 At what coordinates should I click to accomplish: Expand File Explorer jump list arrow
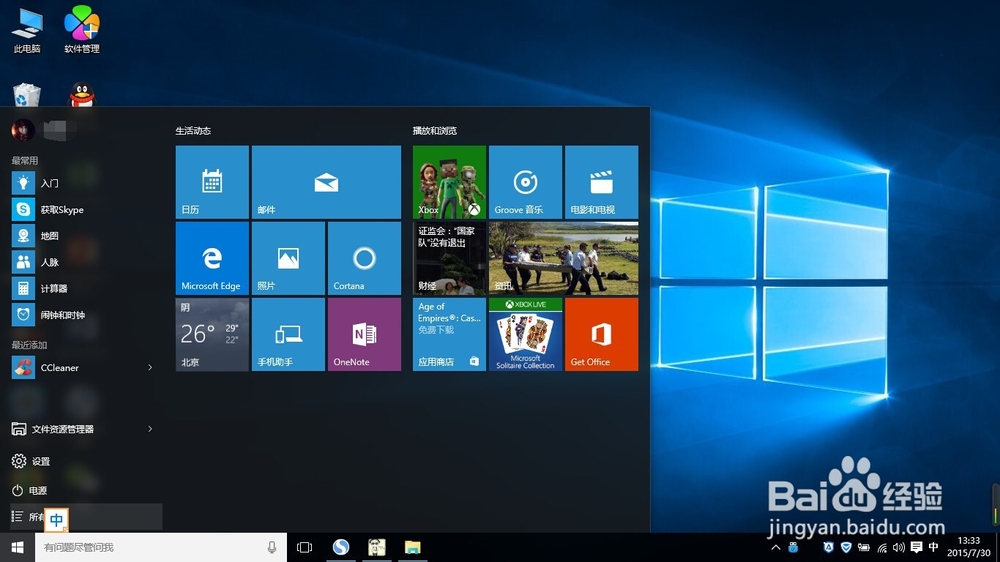[151, 429]
